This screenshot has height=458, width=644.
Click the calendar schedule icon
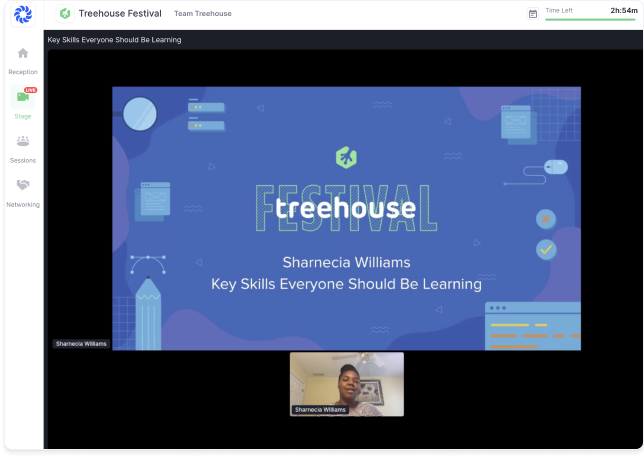pyautogui.click(x=533, y=14)
